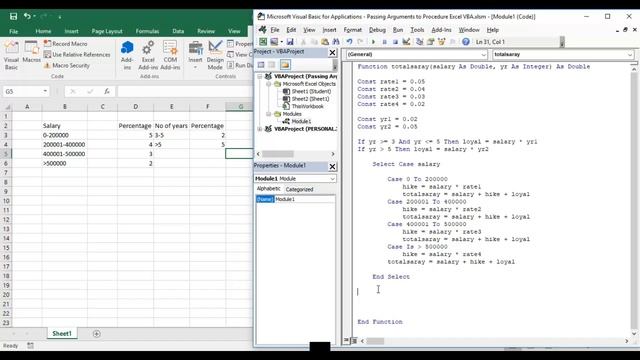The width and height of the screenshot is (640, 360).
Task: Toggle Design Mode in the ribbon
Action: (x=215, y=56)
